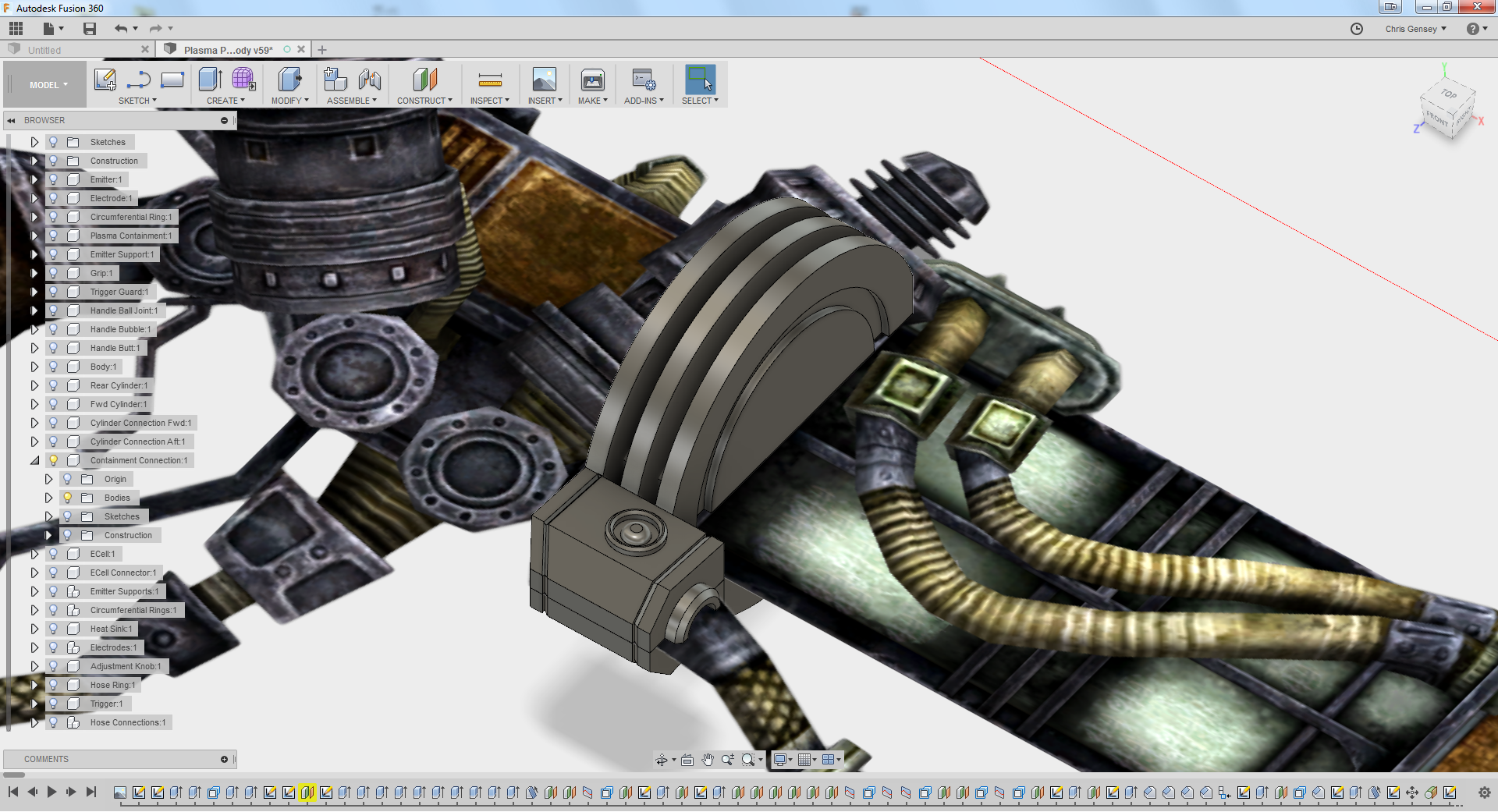Viewport: 1498px width, 812px height.
Task: Open the Chris Gensey account menu
Action: [1415, 29]
